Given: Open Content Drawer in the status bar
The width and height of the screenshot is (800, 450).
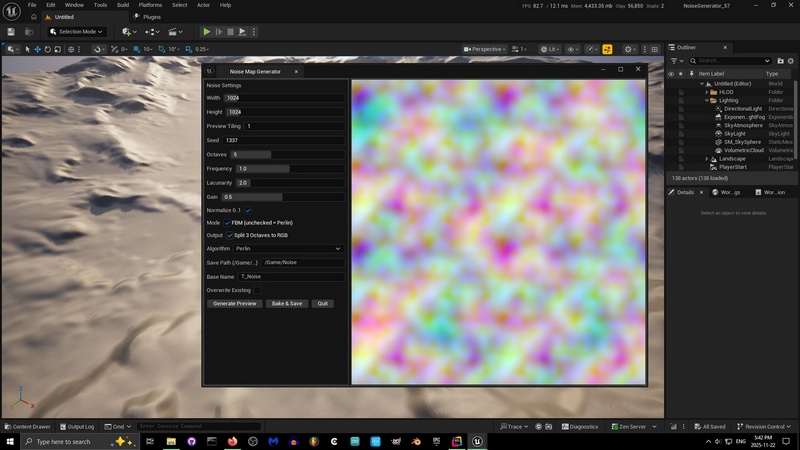Looking at the screenshot, I should click(27, 426).
